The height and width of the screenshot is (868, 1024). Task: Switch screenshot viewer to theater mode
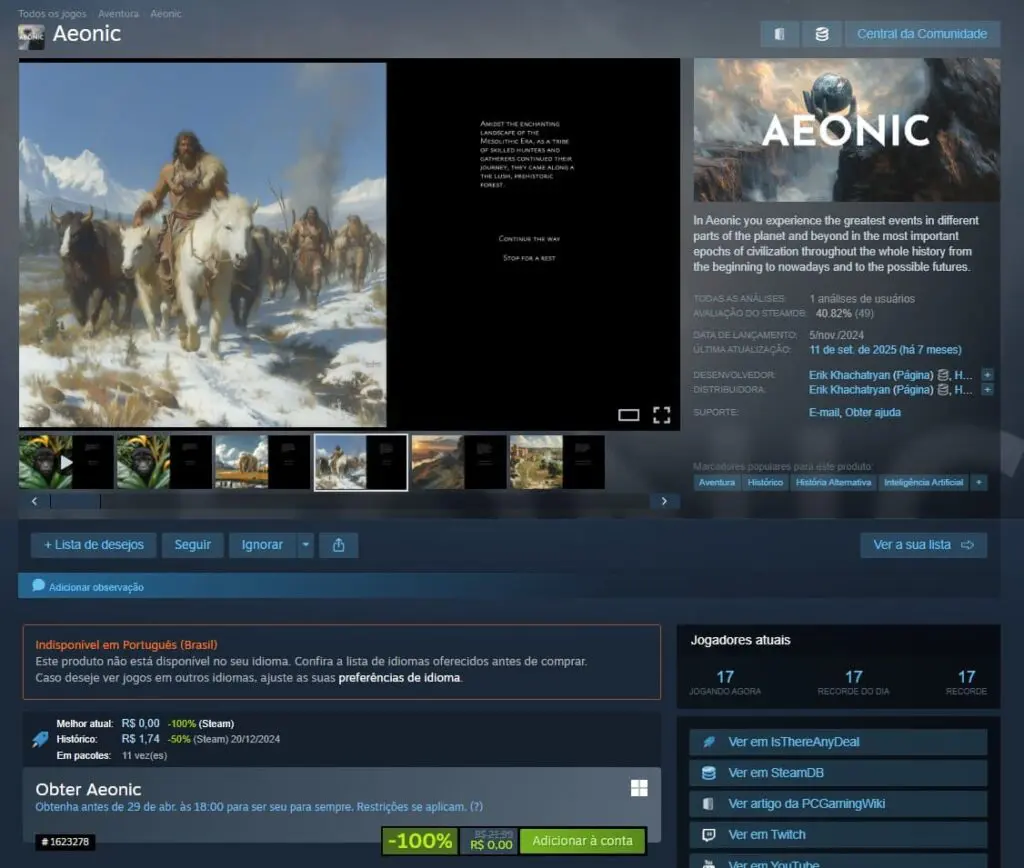pos(628,414)
